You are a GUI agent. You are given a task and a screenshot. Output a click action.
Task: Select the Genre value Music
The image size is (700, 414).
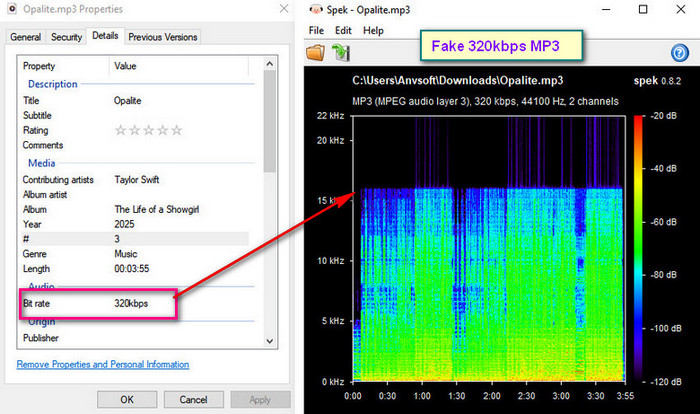(125, 254)
